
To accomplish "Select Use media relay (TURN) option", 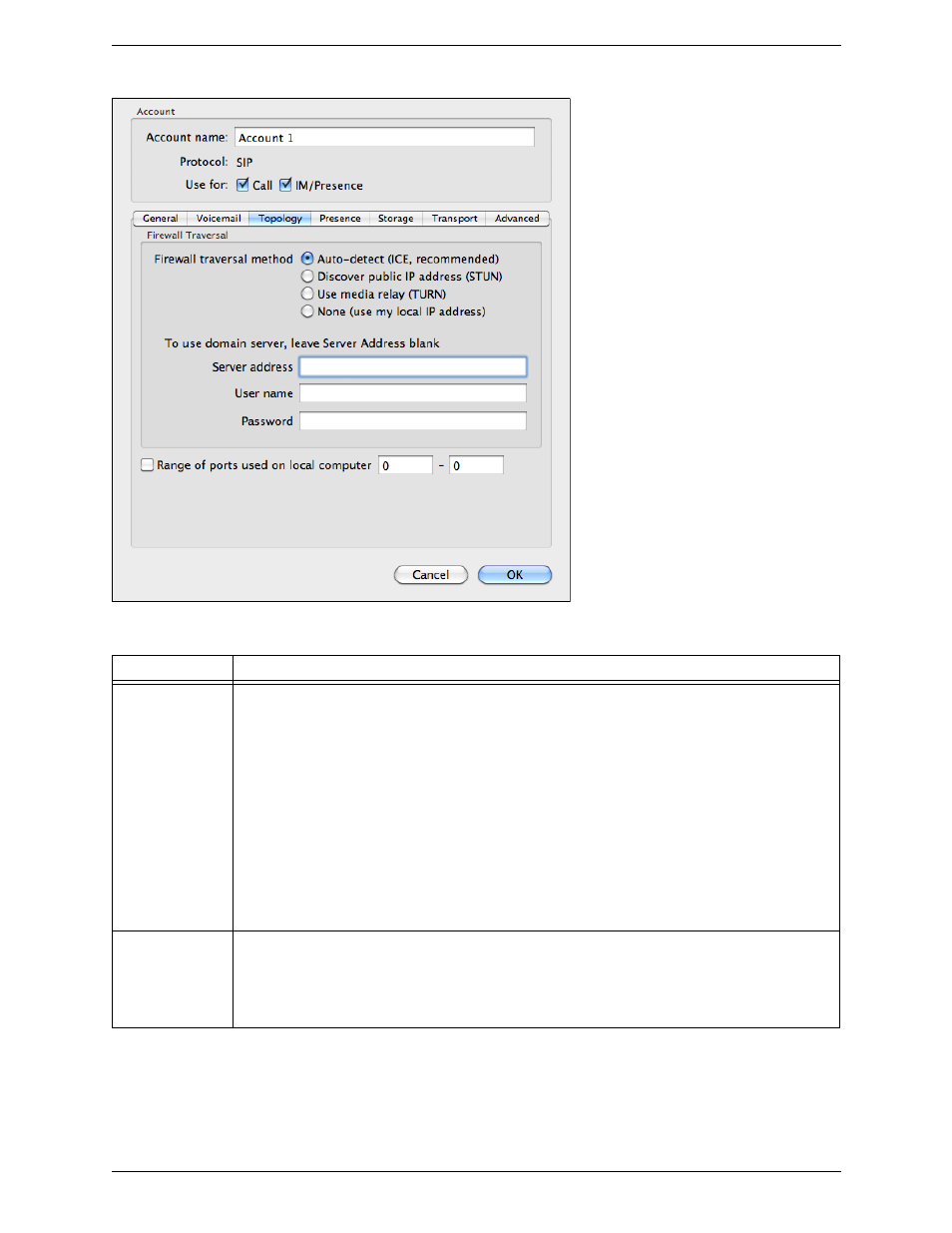I will [307, 295].
